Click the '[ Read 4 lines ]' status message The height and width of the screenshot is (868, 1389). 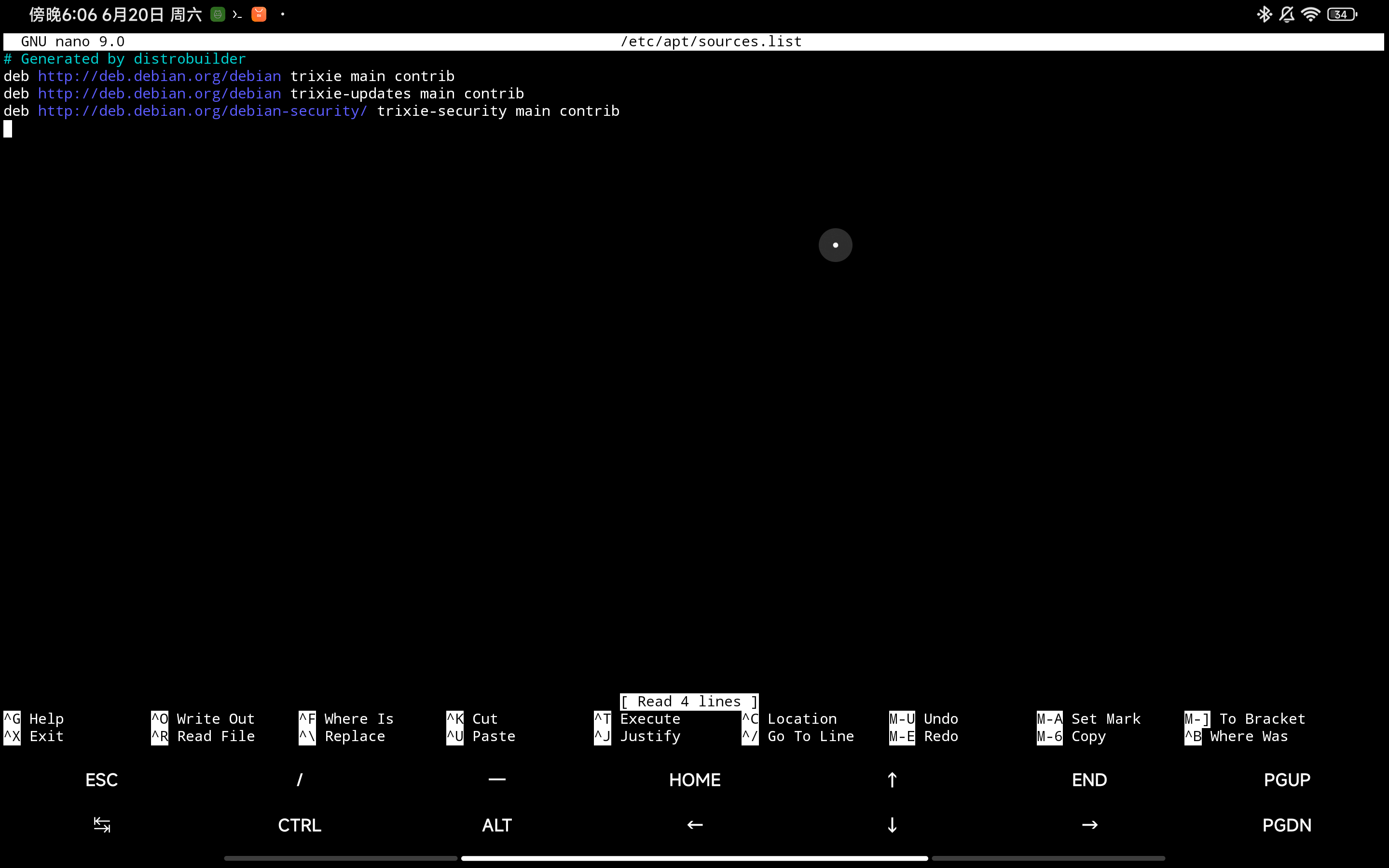point(689,702)
